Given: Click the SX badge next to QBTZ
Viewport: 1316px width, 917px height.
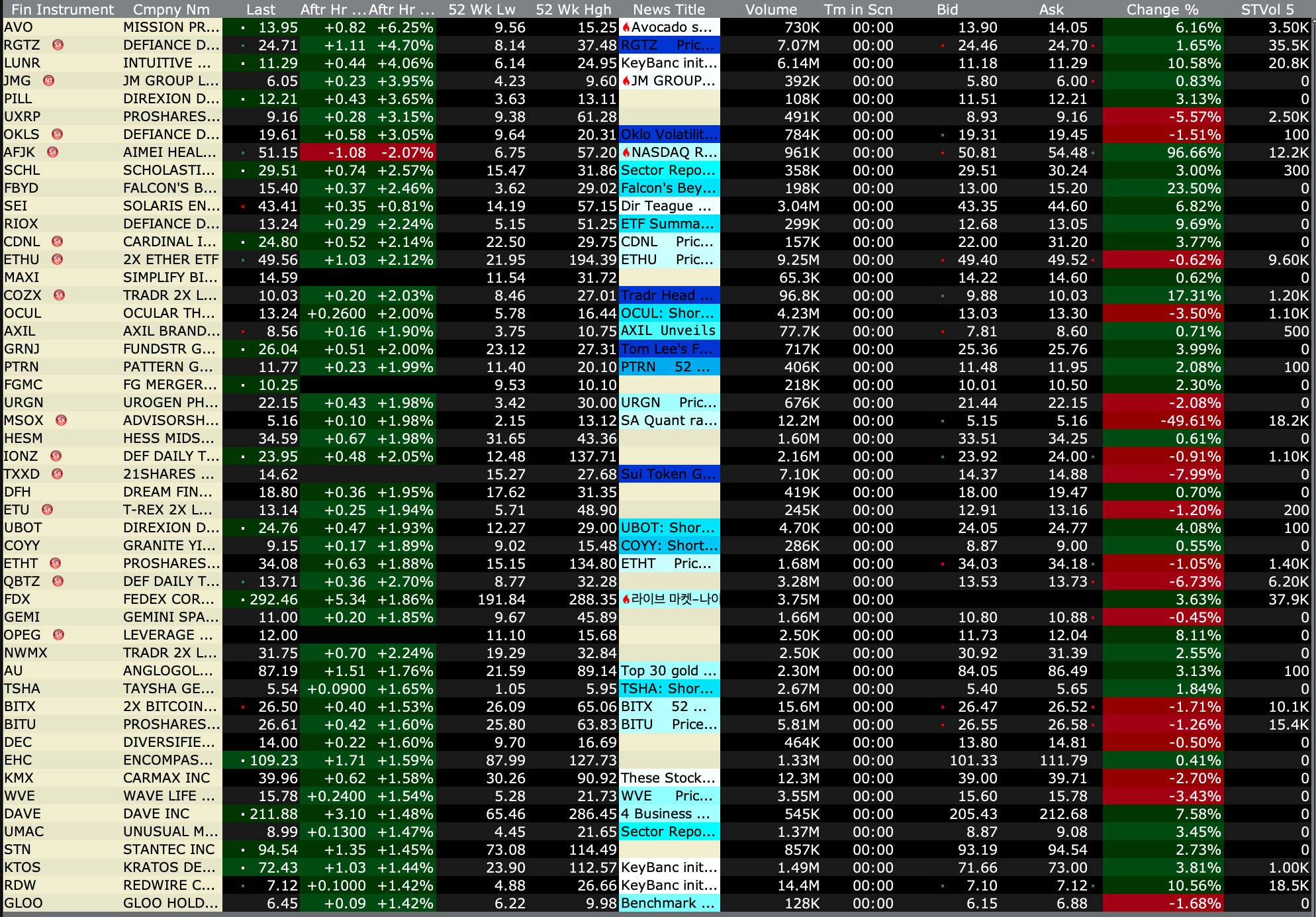Looking at the screenshot, I should pyautogui.click(x=58, y=581).
